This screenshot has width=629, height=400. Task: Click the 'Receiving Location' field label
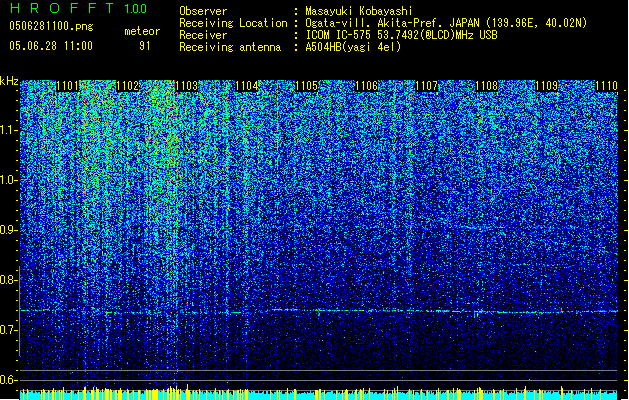tap(233, 23)
